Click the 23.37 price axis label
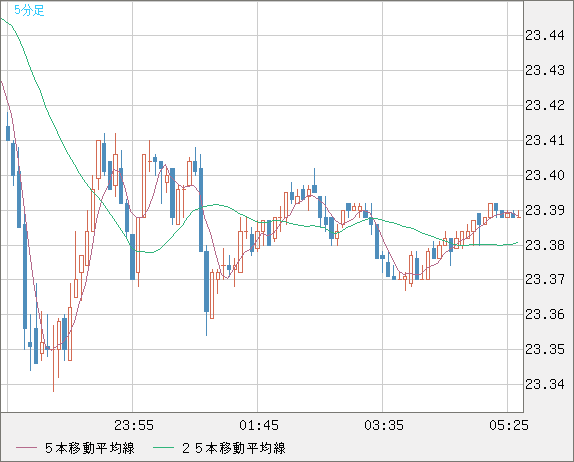The image size is (574, 462). click(x=545, y=279)
